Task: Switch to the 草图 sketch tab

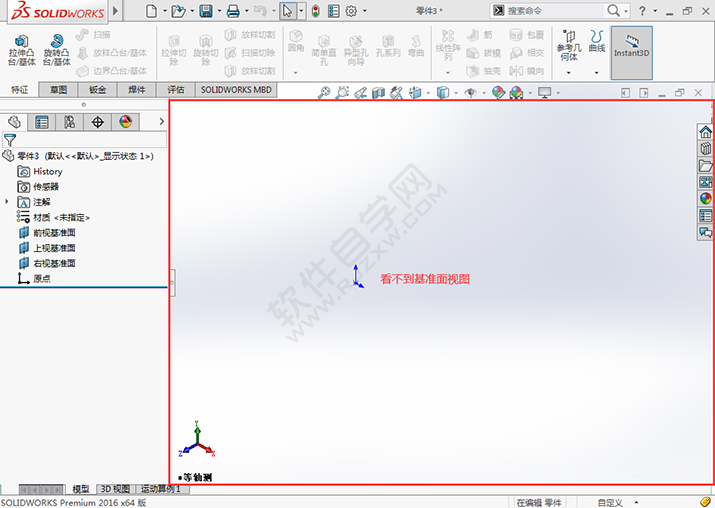Action: point(59,89)
